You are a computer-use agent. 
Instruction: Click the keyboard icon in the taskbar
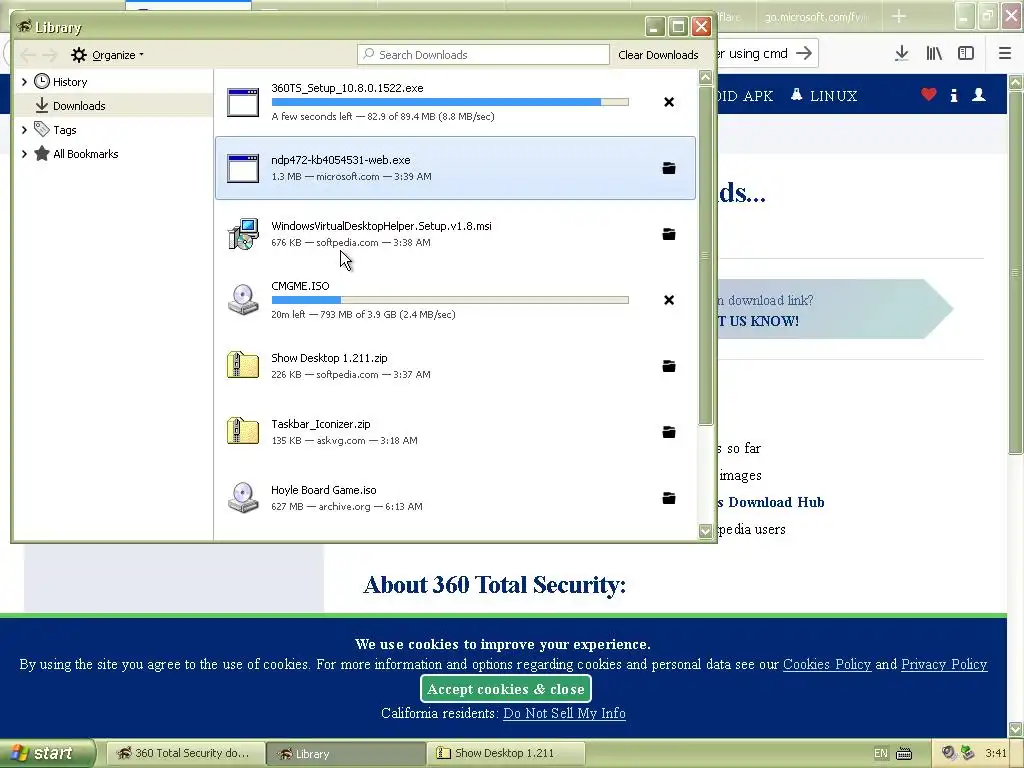pos(904,754)
